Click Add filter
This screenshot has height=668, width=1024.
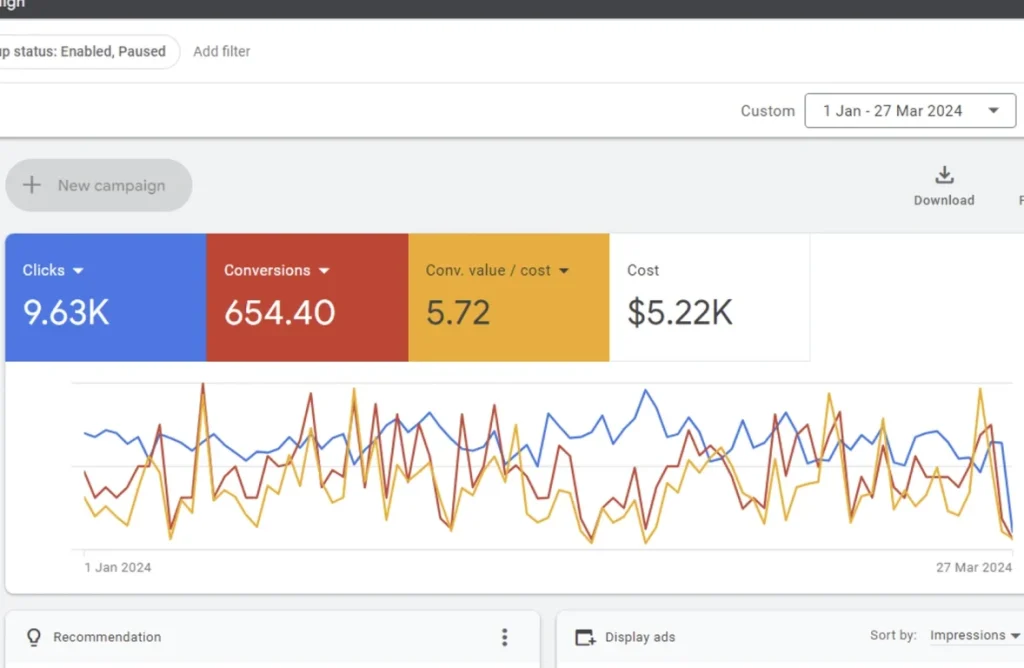click(222, 51)
